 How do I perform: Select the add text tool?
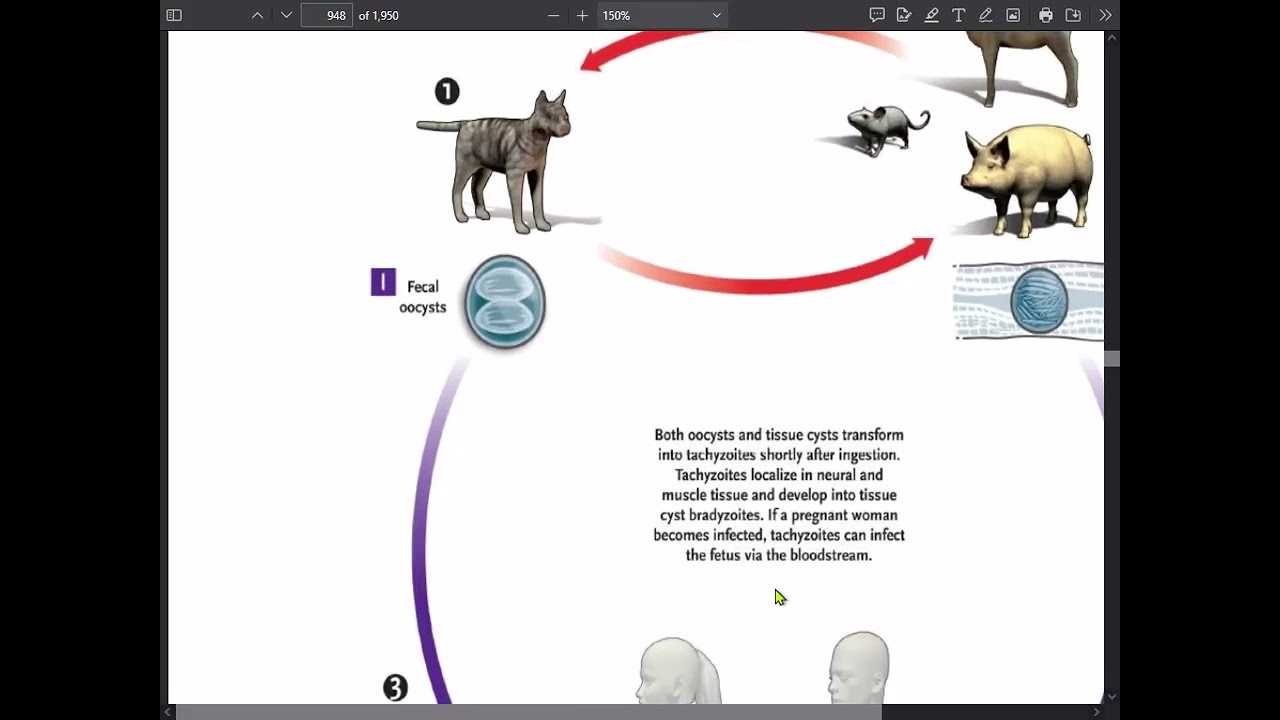958,15
